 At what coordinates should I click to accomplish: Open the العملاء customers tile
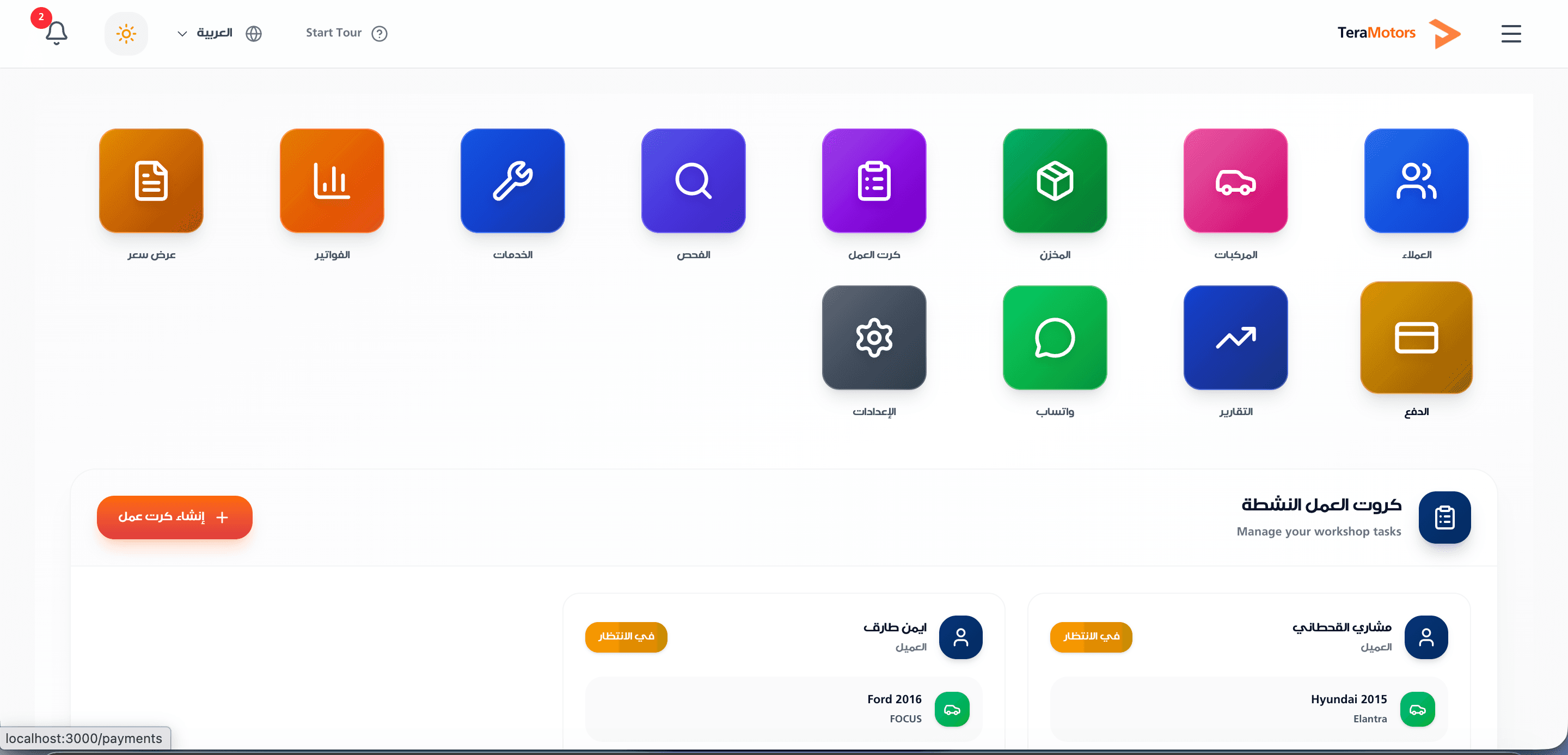tap(1417, 180)
